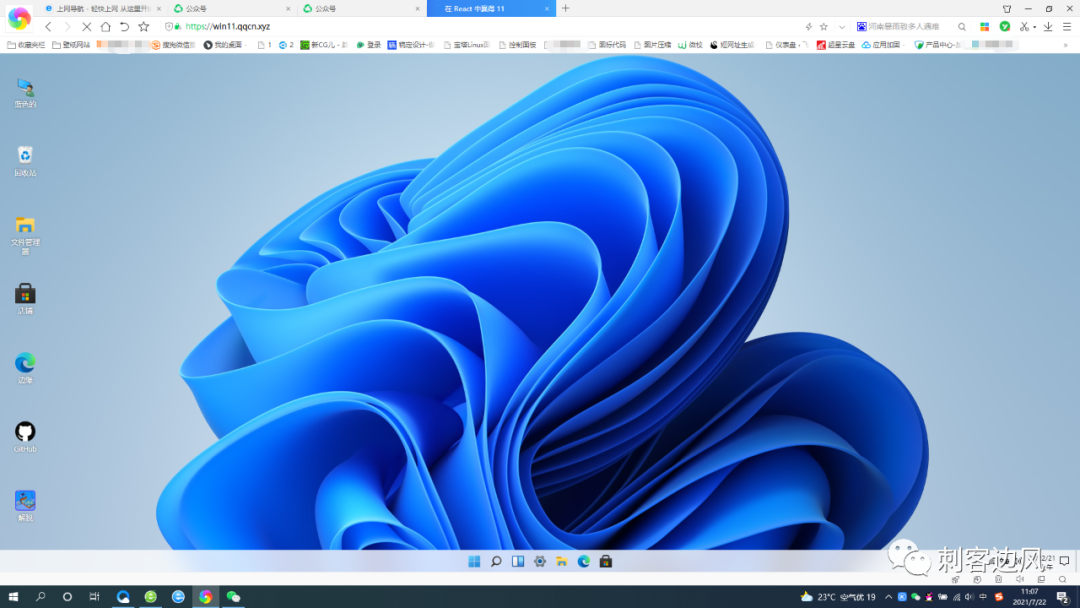Bookmark the page with the star next to home

143,26
